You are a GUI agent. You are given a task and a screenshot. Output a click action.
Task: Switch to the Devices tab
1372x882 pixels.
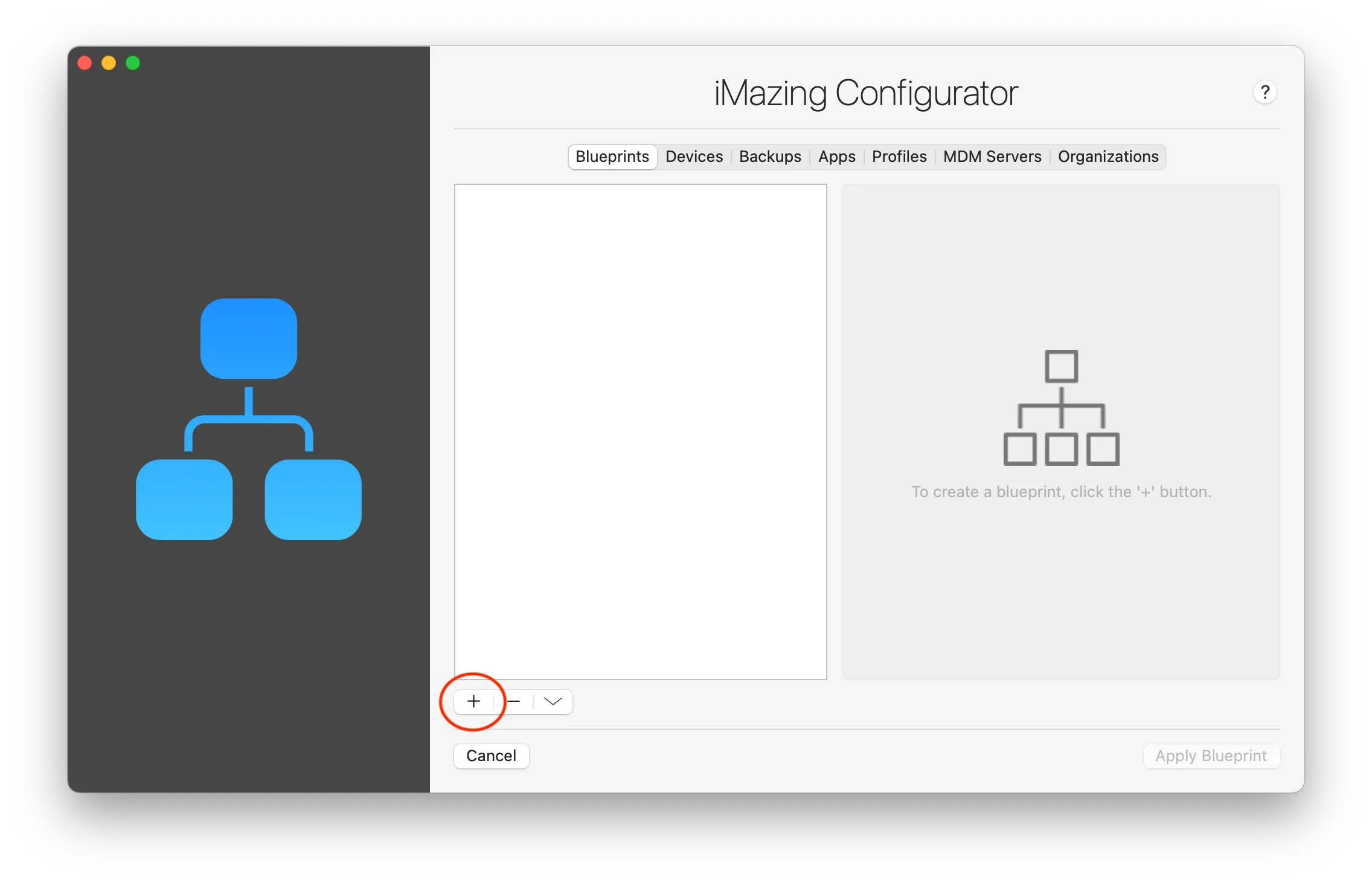click(x=694, y=156)
